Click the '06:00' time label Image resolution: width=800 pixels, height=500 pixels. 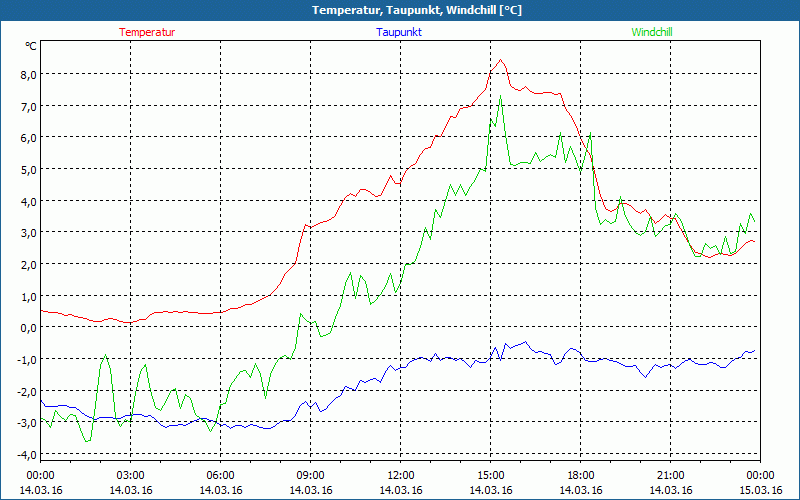coord(220,476)
